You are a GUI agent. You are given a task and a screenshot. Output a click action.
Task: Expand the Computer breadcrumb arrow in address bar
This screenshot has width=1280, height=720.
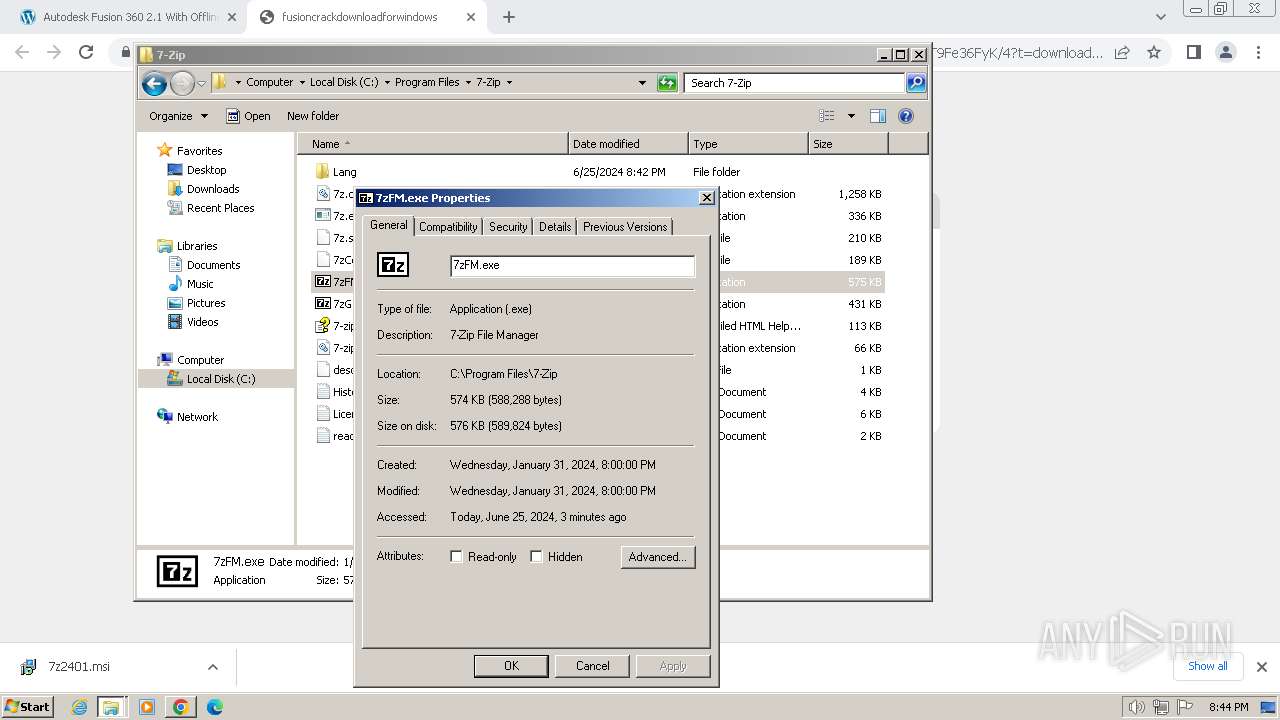(x=300, y=82)
